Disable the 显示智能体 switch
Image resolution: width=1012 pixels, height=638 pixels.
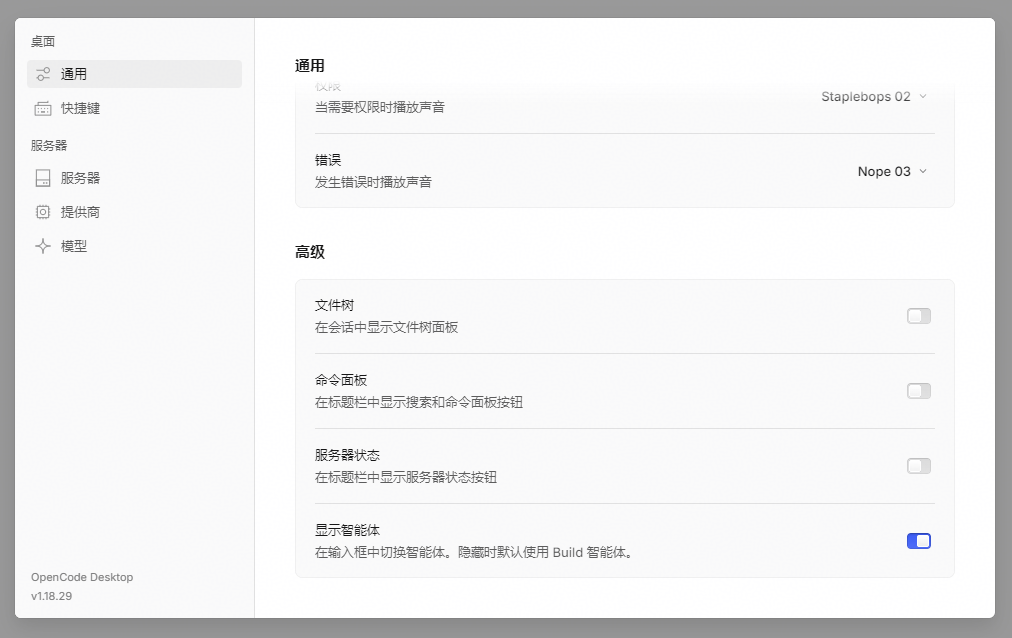[918, 541]
